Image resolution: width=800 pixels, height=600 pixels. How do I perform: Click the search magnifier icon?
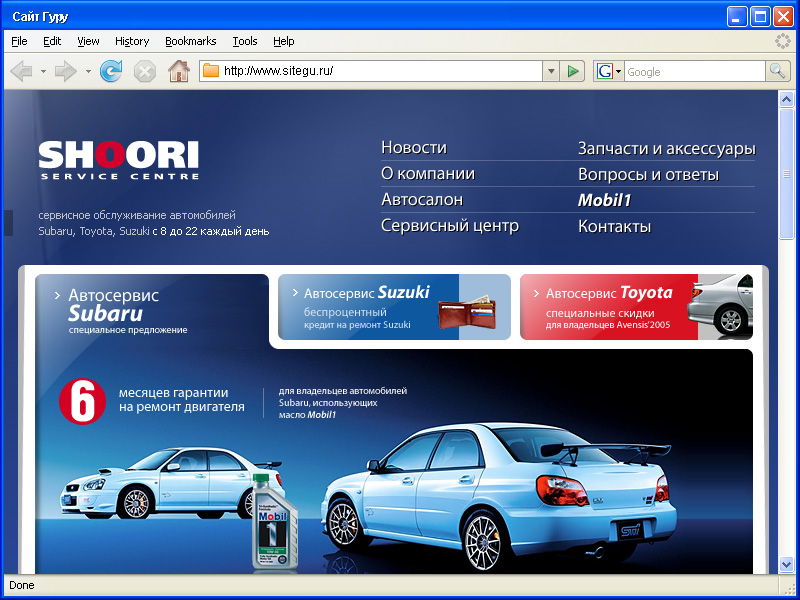(777, 71)
